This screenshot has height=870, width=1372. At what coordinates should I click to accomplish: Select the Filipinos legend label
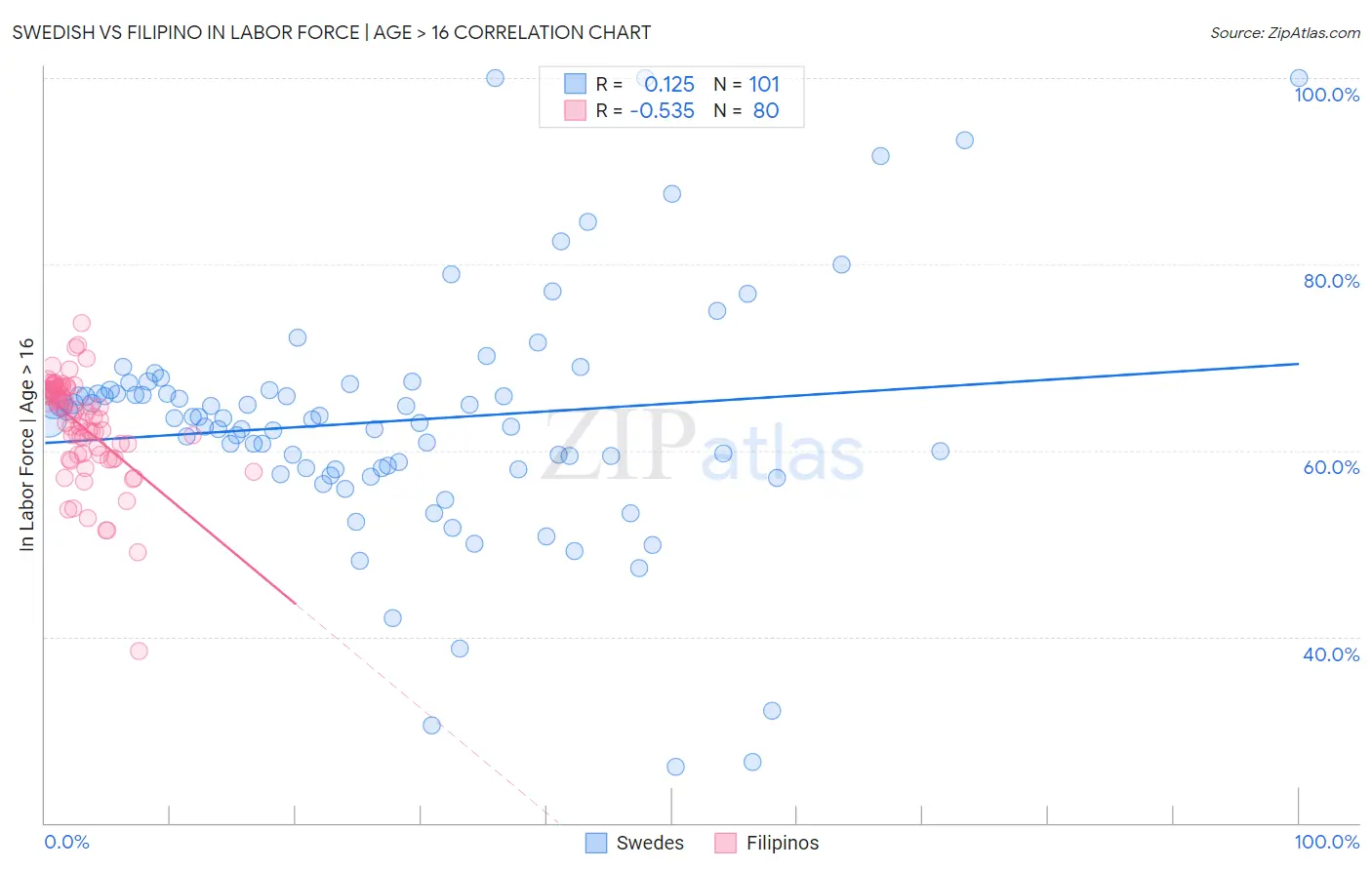pos(783,843)
